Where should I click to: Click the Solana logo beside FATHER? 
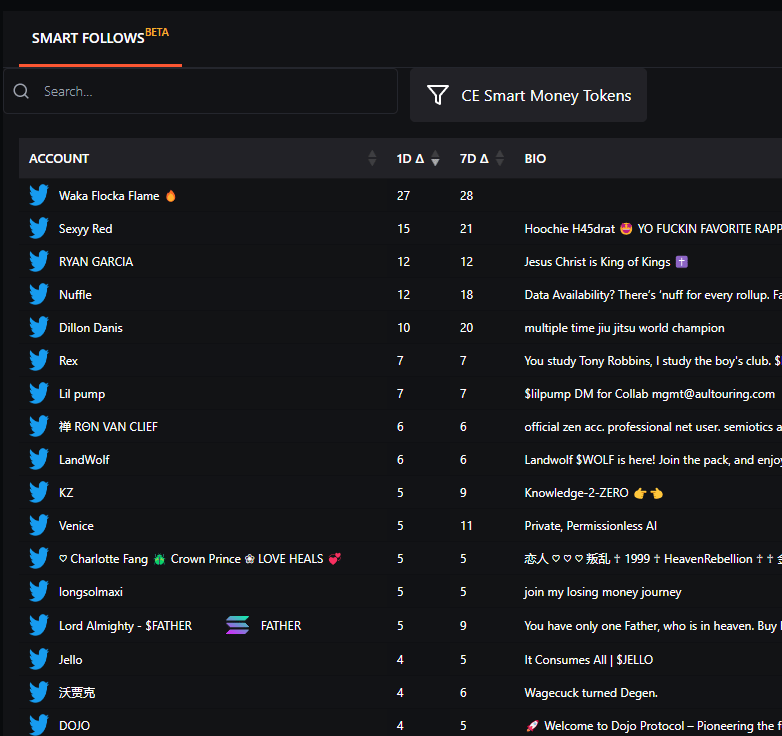click(x=237, y=625)
